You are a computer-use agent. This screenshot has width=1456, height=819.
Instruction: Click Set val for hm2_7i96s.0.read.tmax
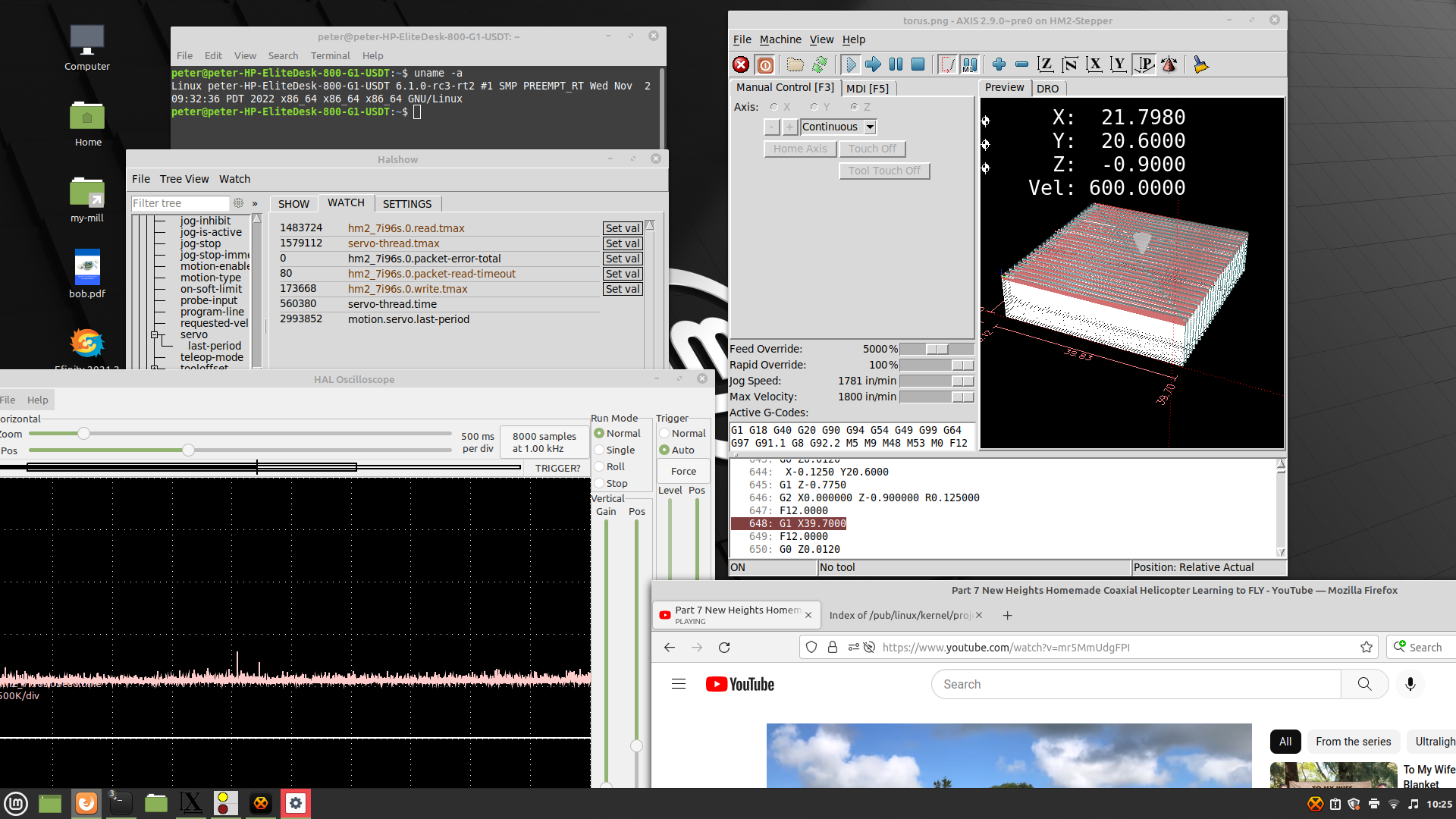[x=623, y=228]
